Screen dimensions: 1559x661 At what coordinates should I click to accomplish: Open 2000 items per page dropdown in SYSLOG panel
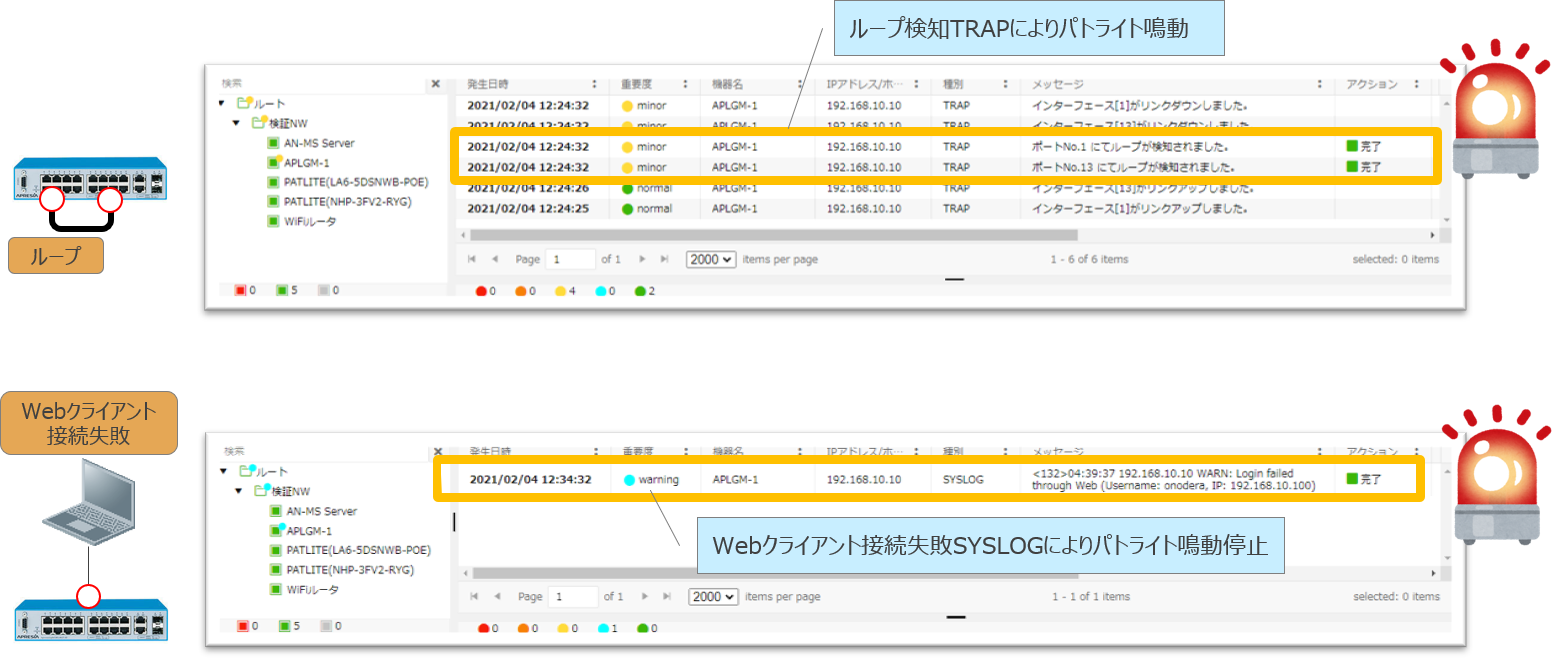coord(713,596)
